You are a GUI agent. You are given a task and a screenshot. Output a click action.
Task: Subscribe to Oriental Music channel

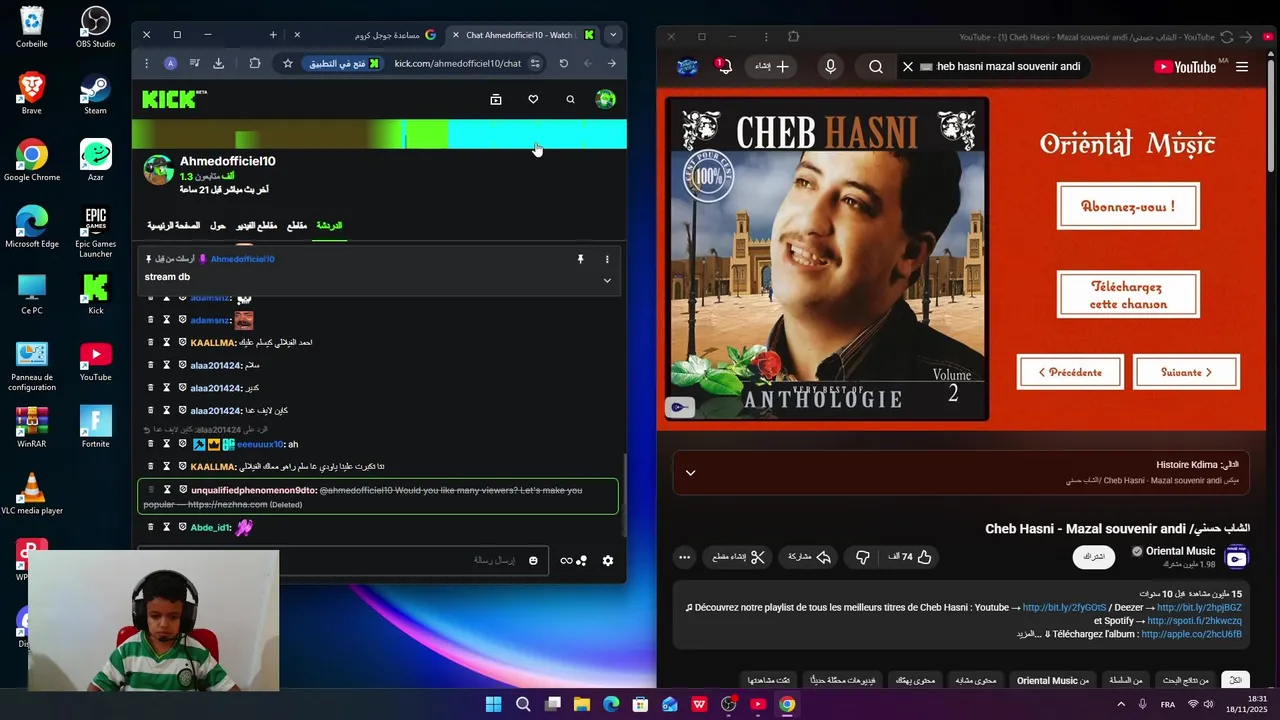[x=1094, y=557]
